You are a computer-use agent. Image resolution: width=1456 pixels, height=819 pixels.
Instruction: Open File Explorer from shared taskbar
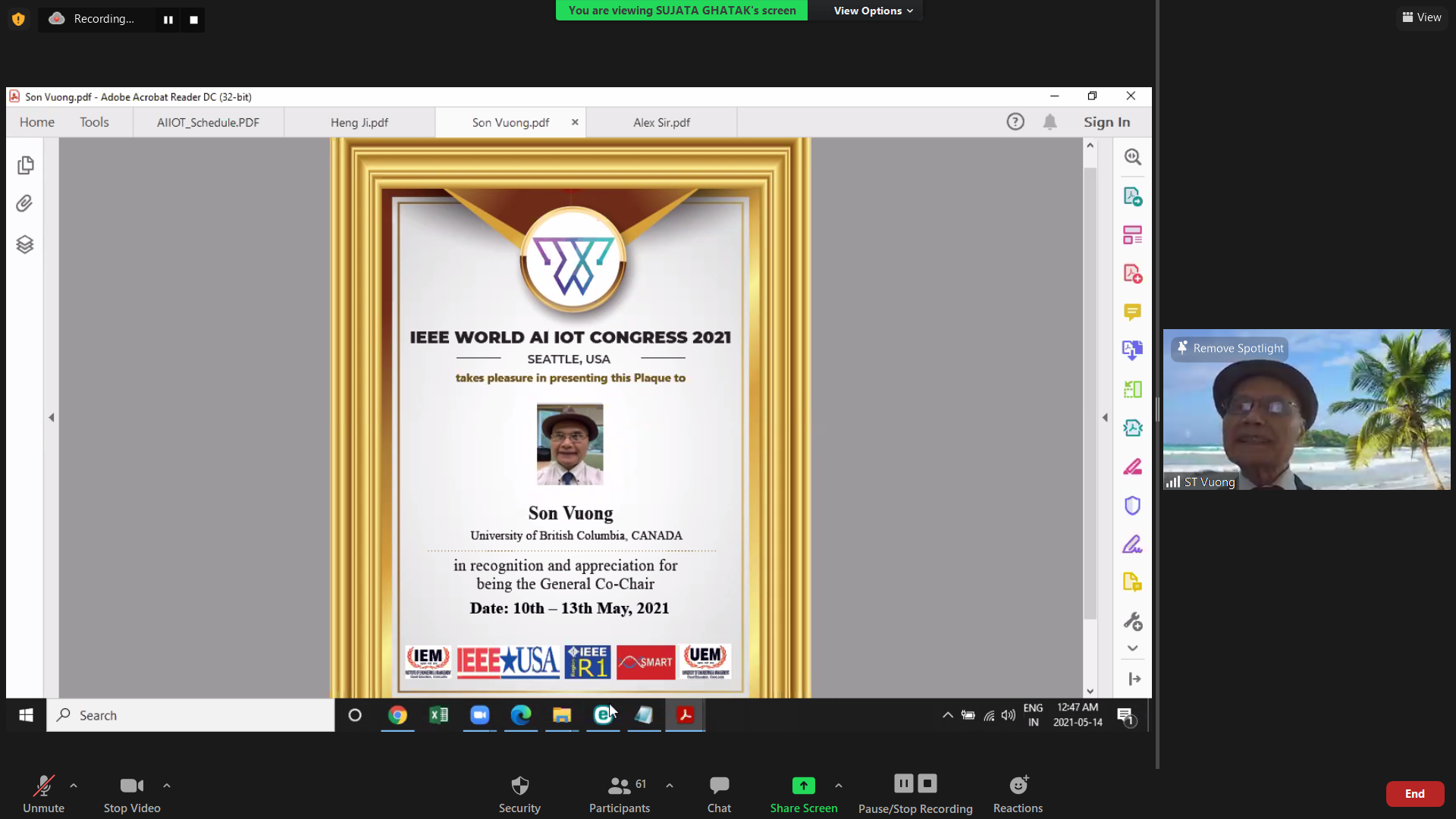coord(561,715)
